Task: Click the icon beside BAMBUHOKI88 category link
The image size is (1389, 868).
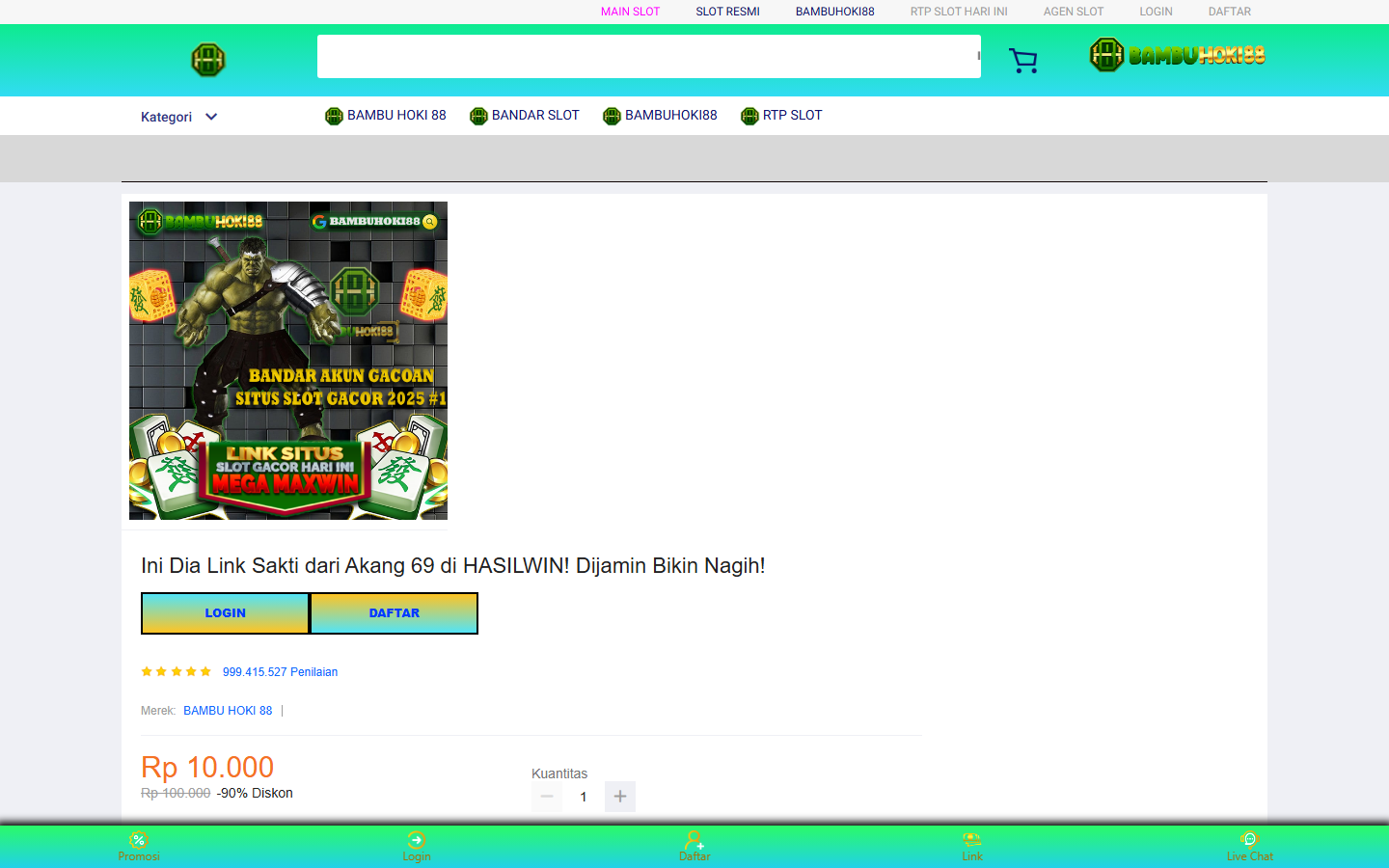Action: coord(612,116)
